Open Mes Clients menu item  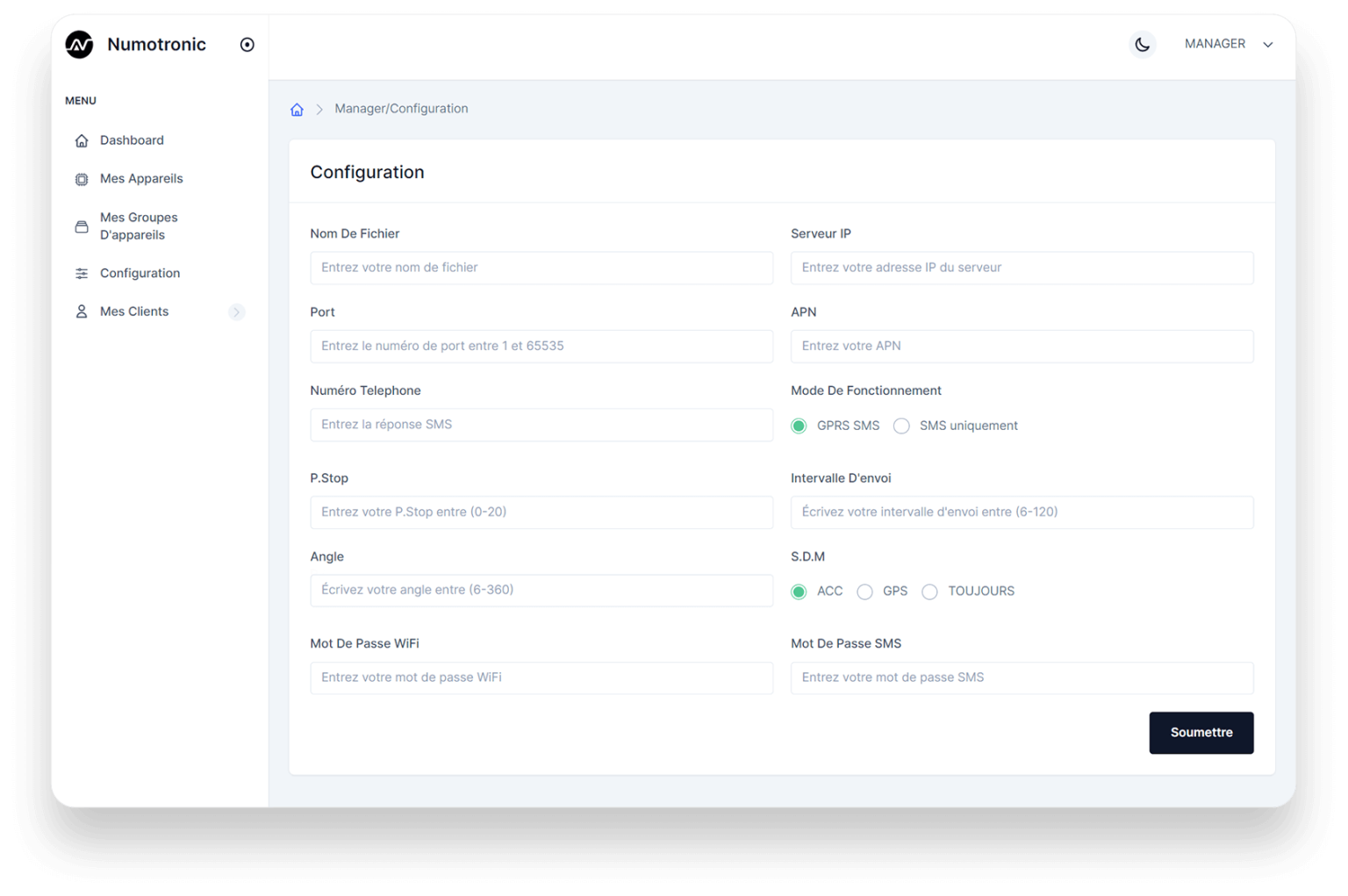coord(134,312)
